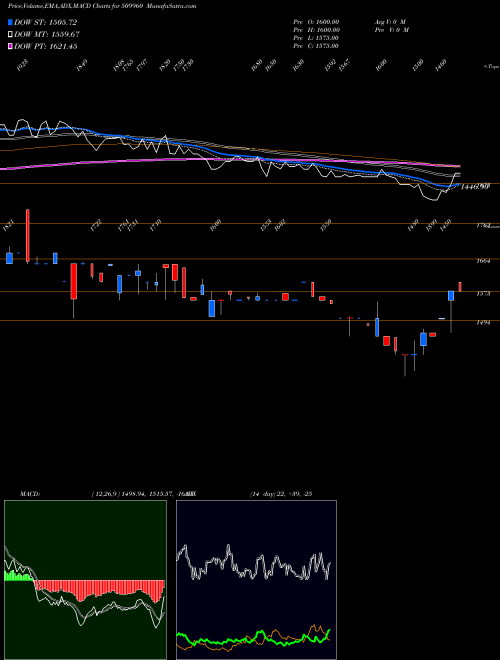
Task: Select the Pre O: 1600.00 value
Action: [x=316, y=22]
